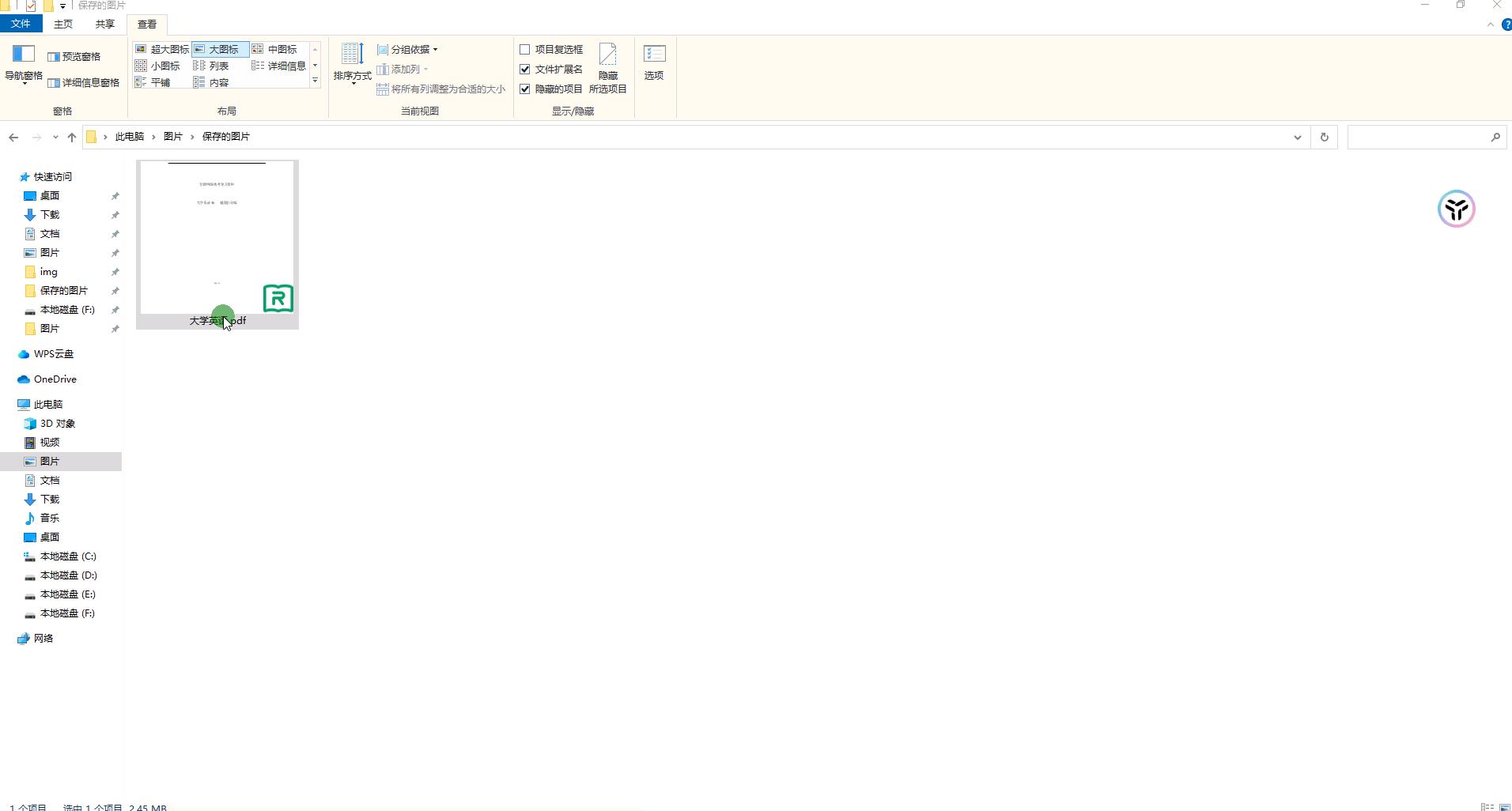Expand the address bar history dropdown
Screen dimensions: 1512x811
pyautogui.click(x=1298, y=137)
